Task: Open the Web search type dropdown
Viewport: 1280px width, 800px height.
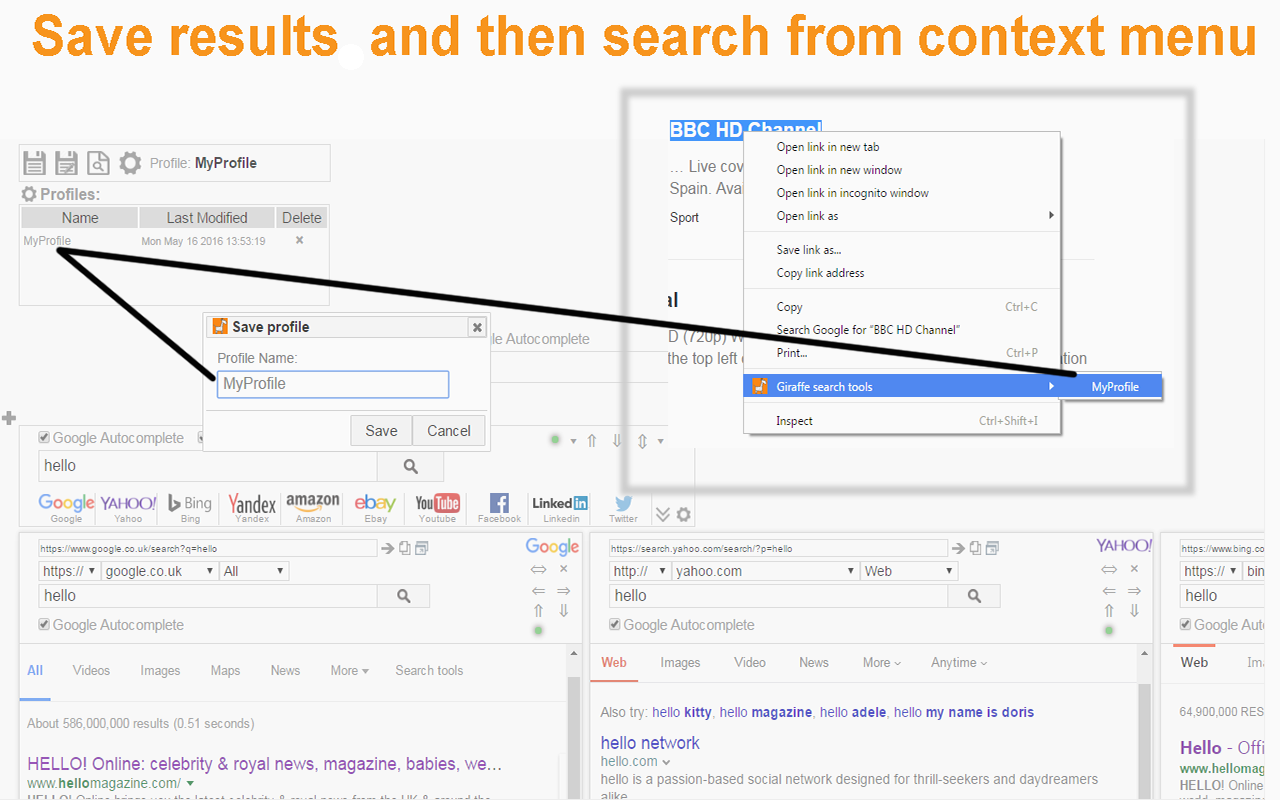Action: click(x=909, y=571)
